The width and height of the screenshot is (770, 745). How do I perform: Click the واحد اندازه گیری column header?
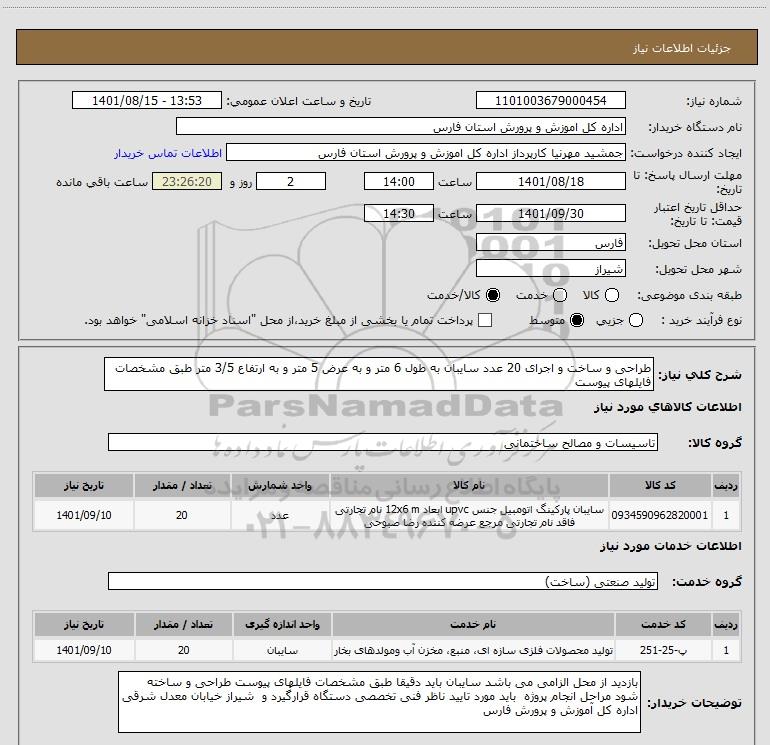[x=282, y=624]
